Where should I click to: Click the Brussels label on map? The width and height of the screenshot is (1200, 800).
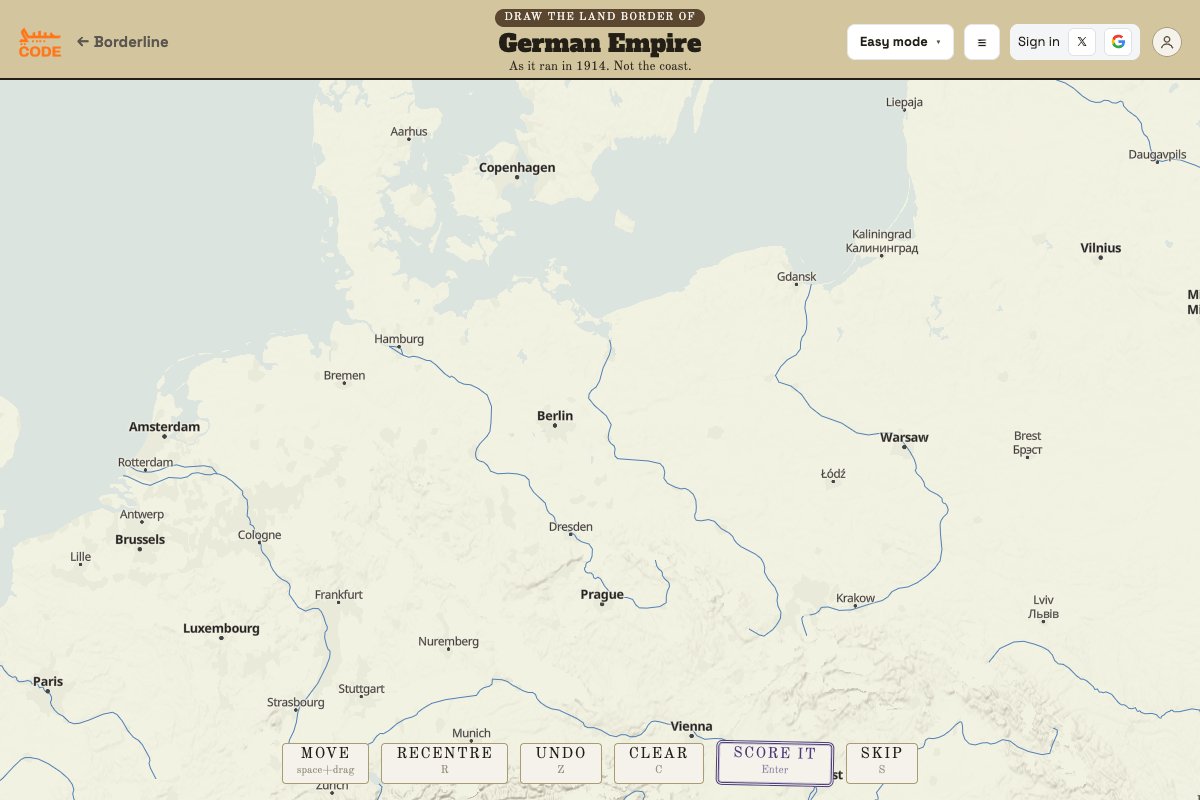tap(140, 540)
